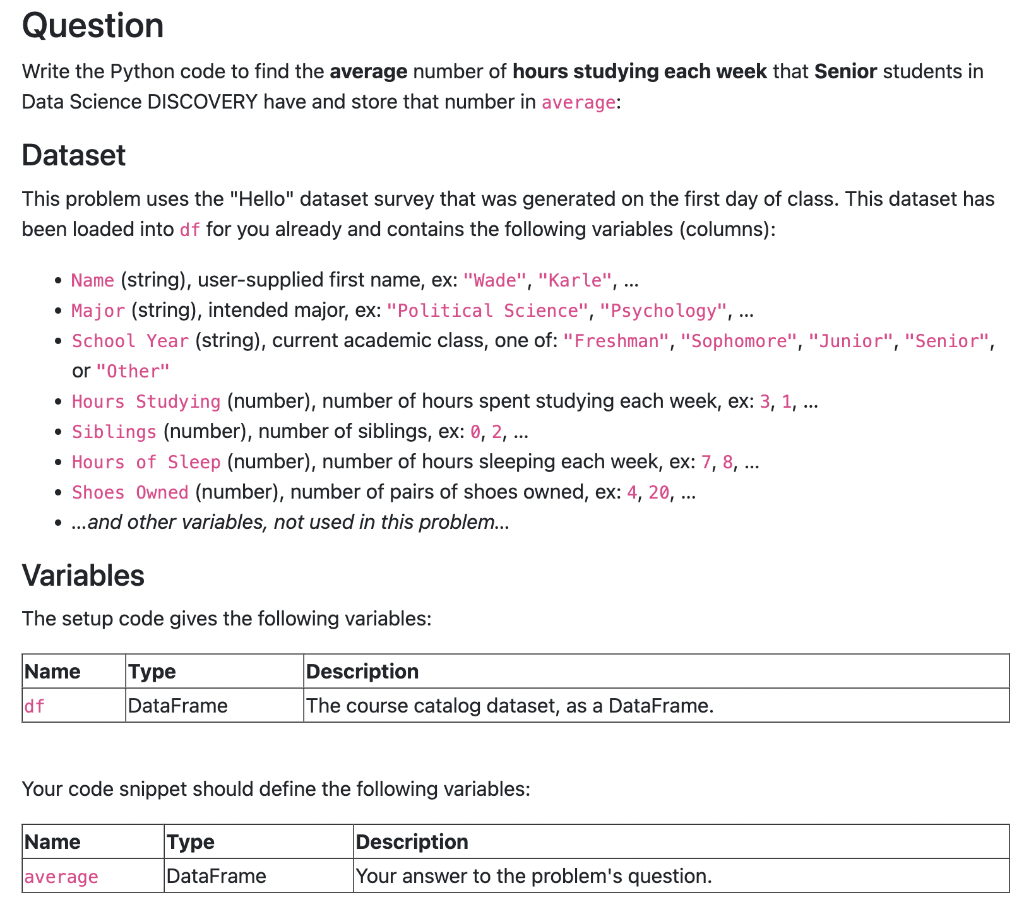1024x924 pixels.
Task: Click the "df" cell in setup variables table
Action: [35, 706]
